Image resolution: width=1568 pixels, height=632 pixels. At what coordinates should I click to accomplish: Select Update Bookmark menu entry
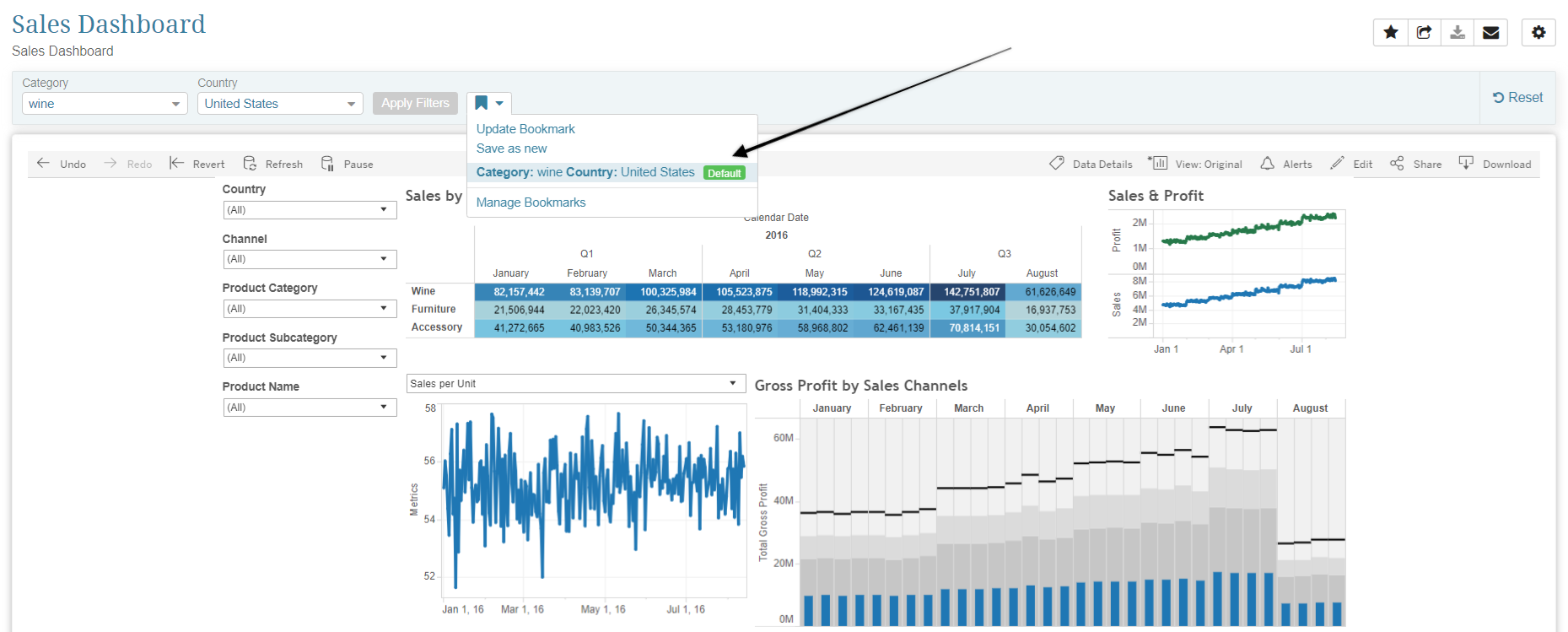coord(525,129)
